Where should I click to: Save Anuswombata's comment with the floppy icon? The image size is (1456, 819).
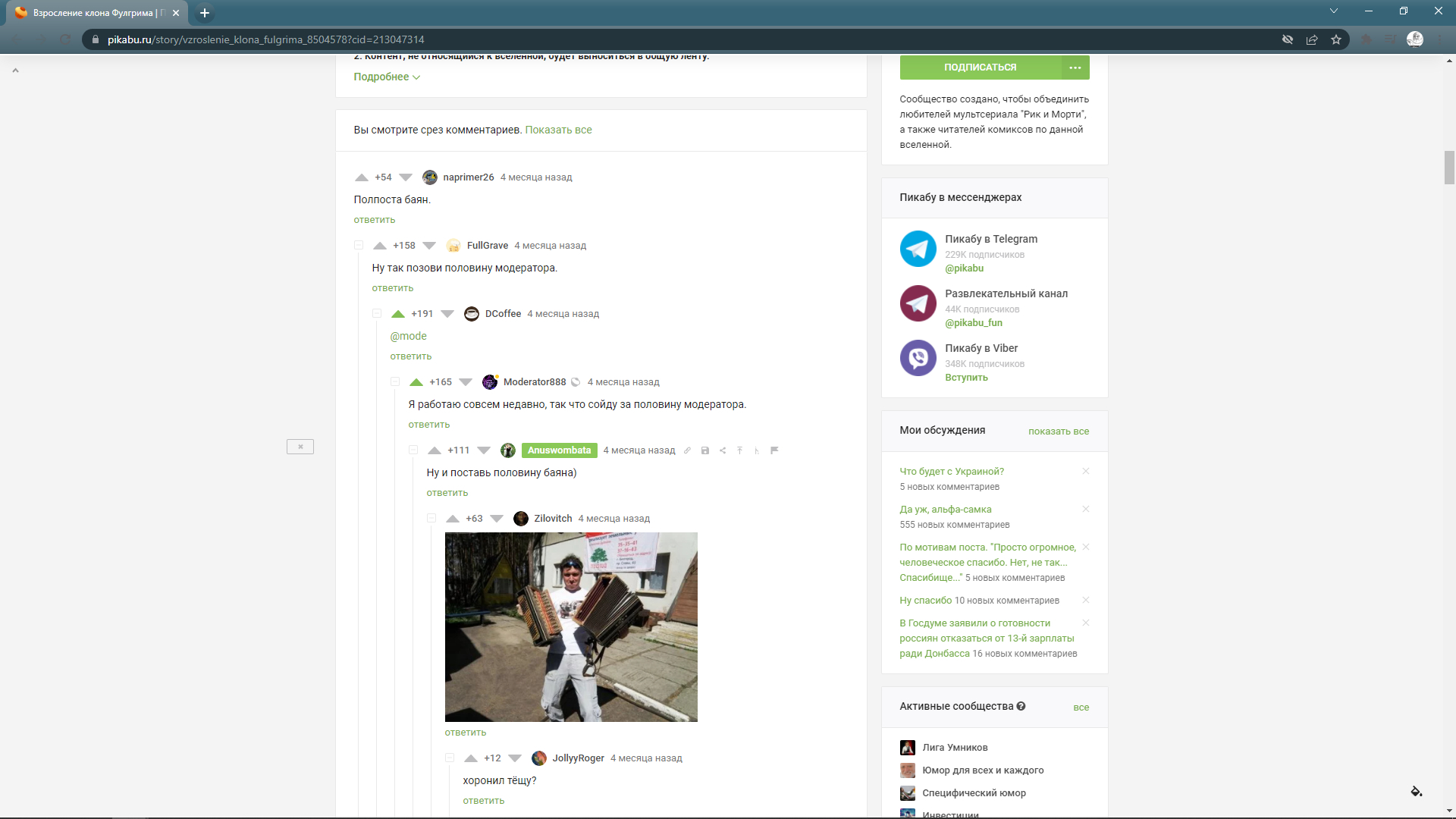(x=704, y=450)
